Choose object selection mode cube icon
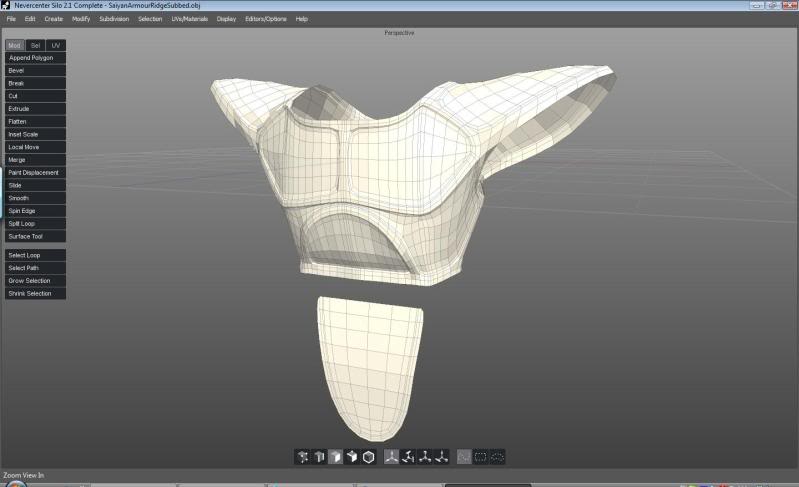 tap(368, 457)
